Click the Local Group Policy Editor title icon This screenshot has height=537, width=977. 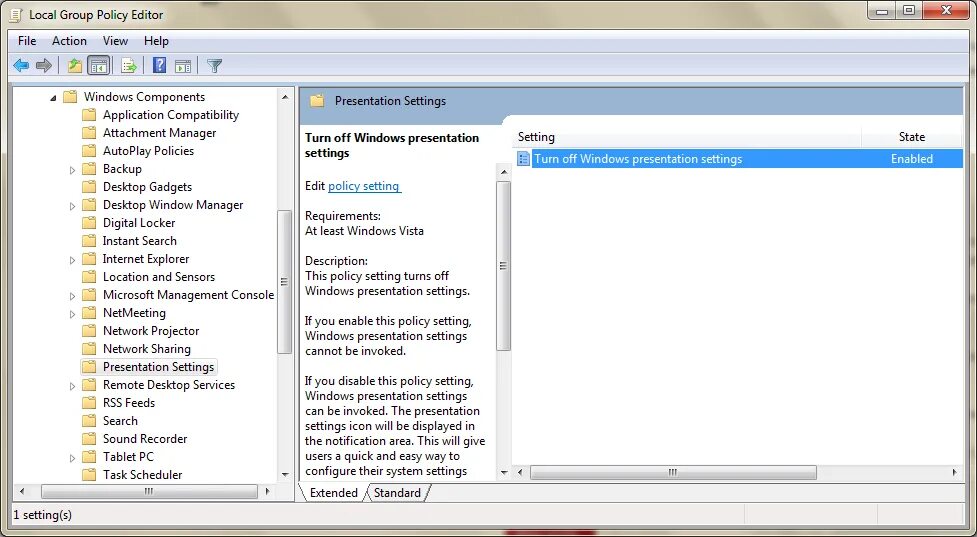tap(18, 14)
